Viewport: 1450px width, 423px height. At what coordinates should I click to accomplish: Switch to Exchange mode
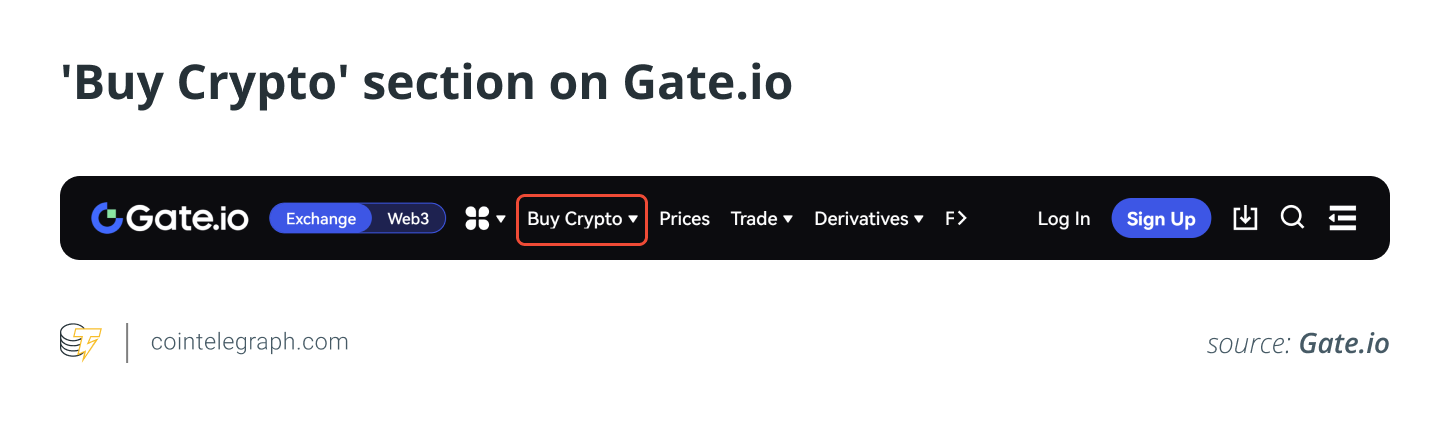tap(321, 219)
